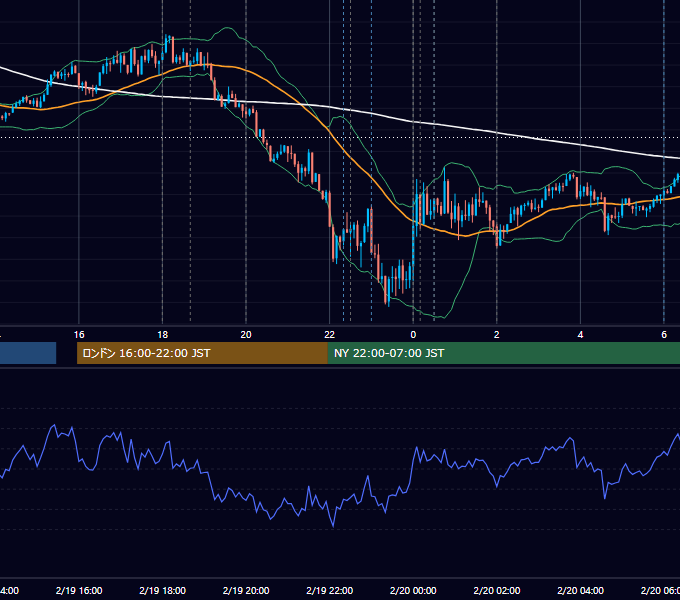Click the 2/19 22:00 date label

pos(330,590)
